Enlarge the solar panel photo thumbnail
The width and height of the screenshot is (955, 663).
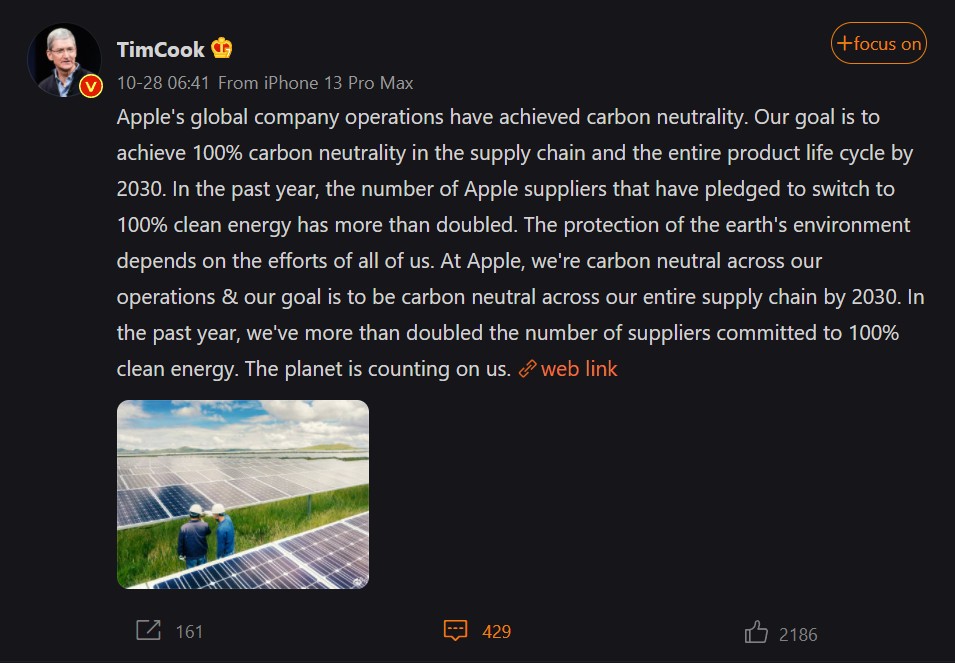(x=242, y=494)
